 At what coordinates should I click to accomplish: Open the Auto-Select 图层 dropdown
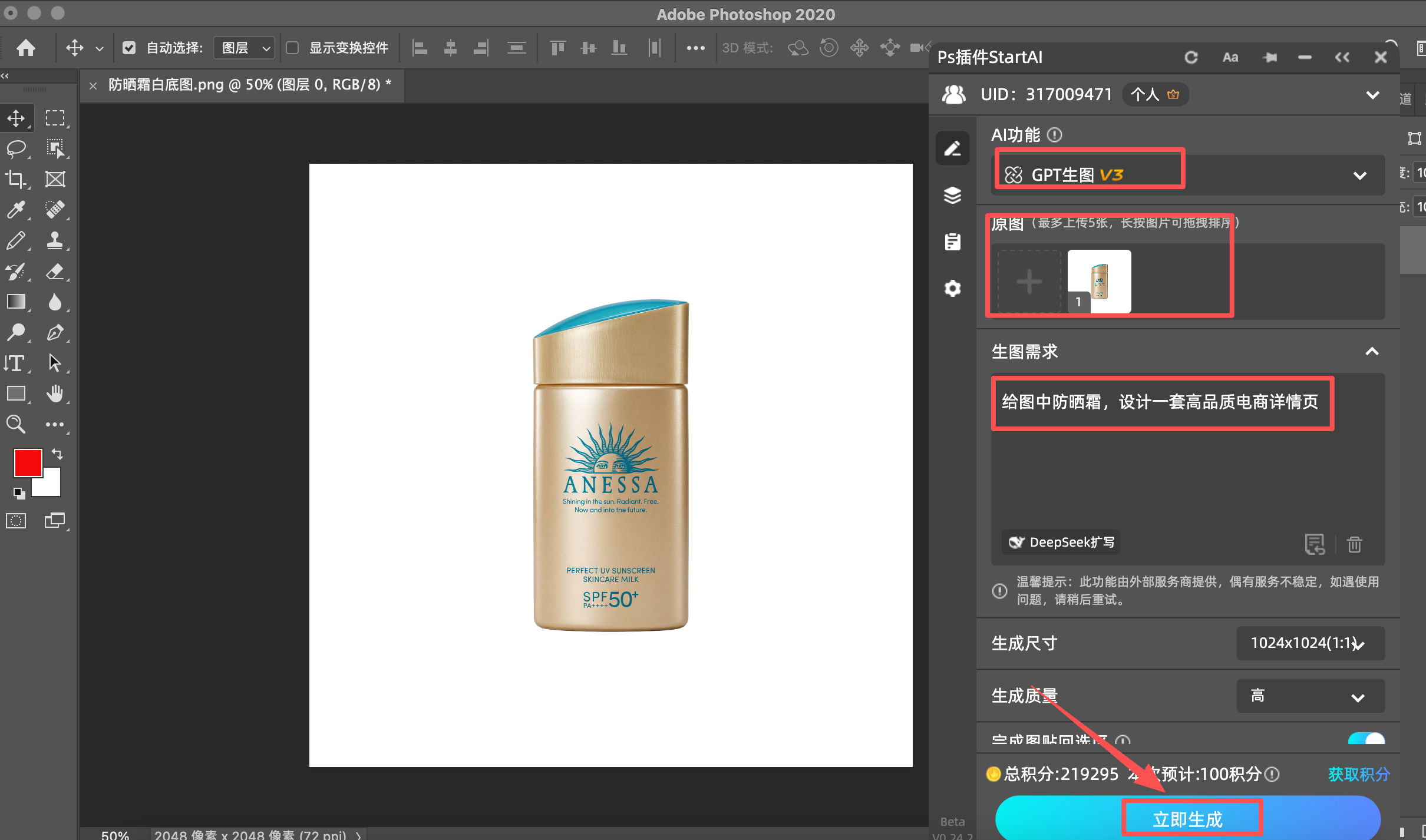pyautogui.click(x=244, y=48)
